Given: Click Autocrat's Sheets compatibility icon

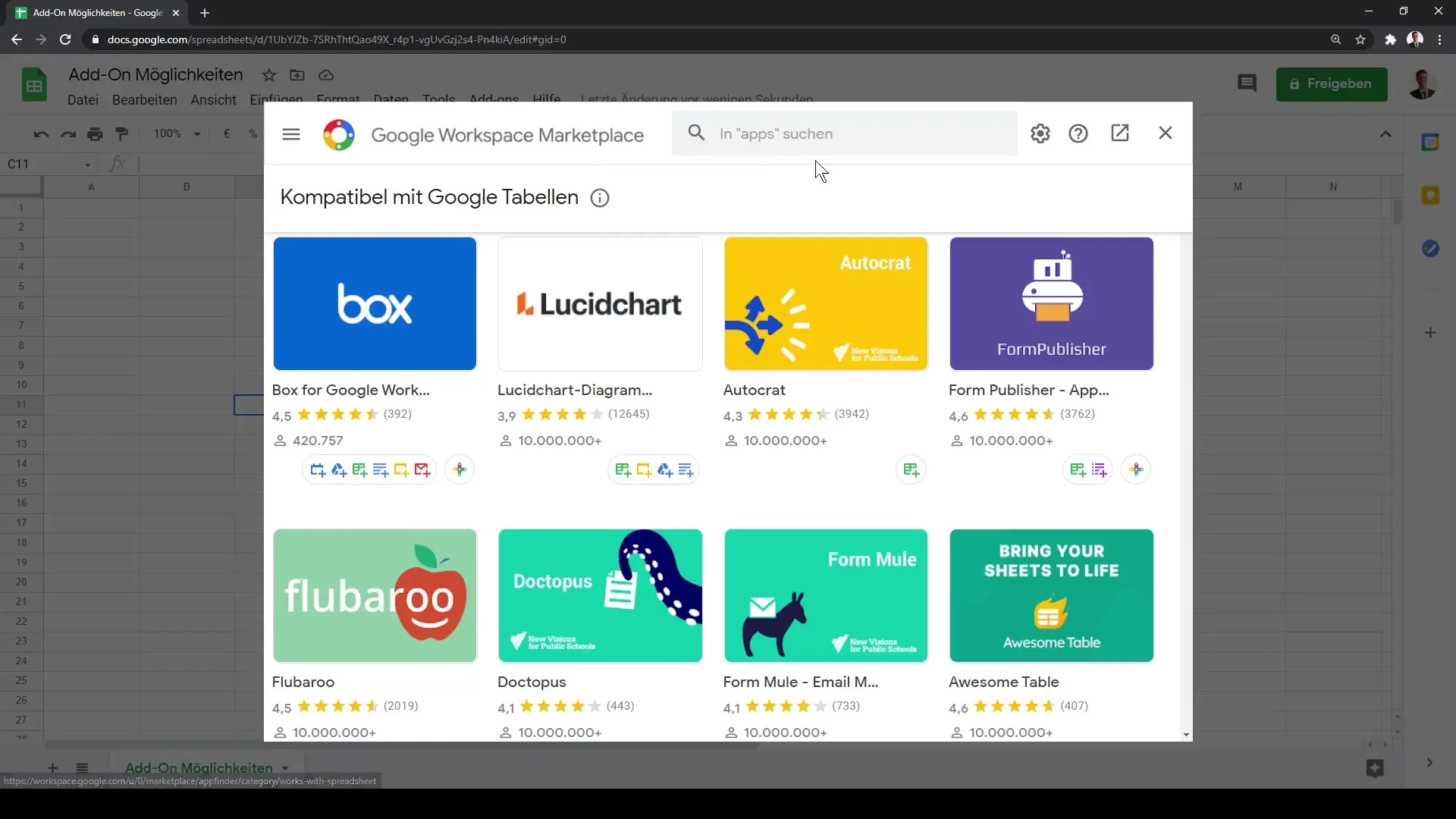Looking at the screenshot, I should [911, 470].
